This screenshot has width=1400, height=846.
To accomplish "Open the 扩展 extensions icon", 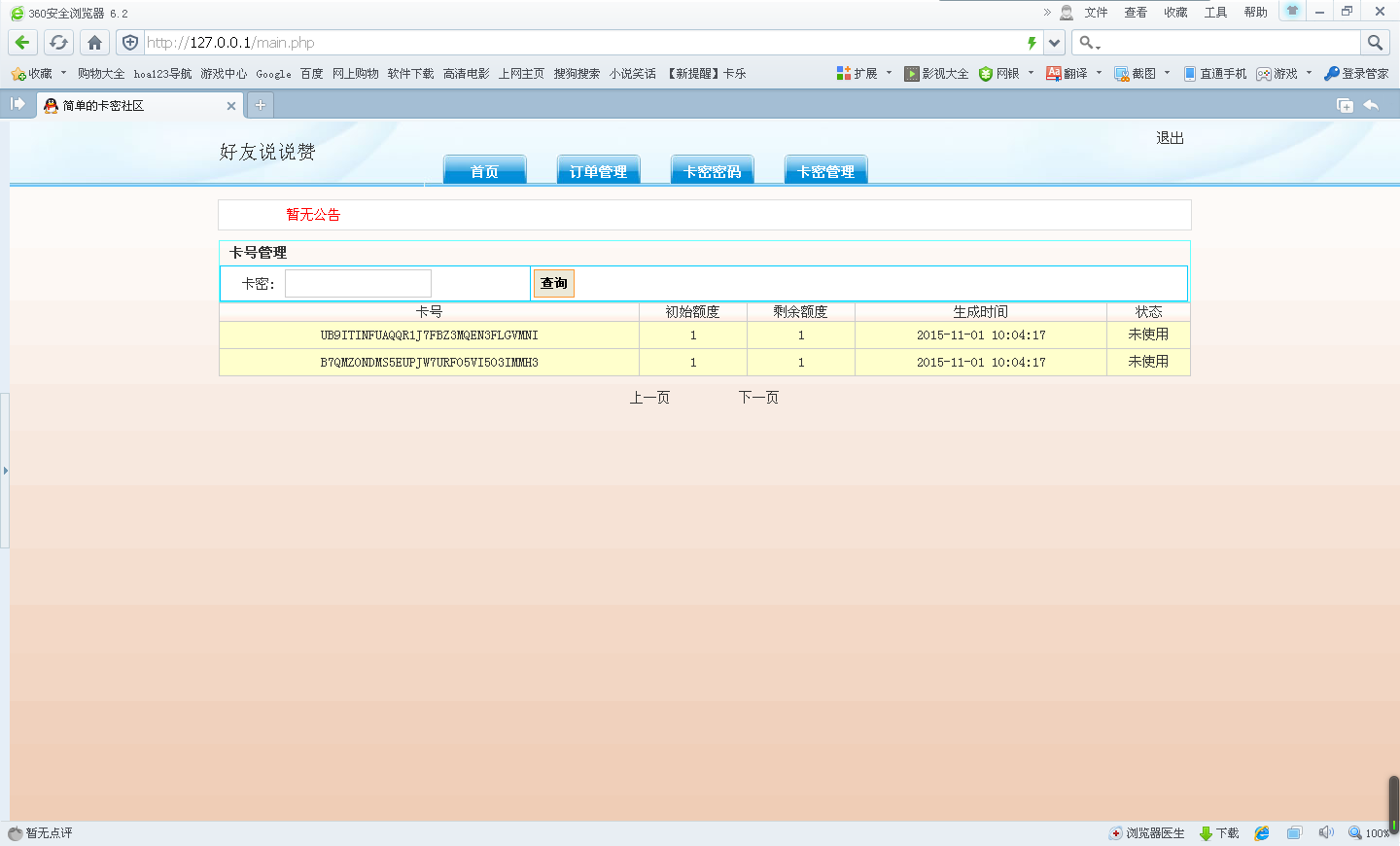I will click(844, 74).
